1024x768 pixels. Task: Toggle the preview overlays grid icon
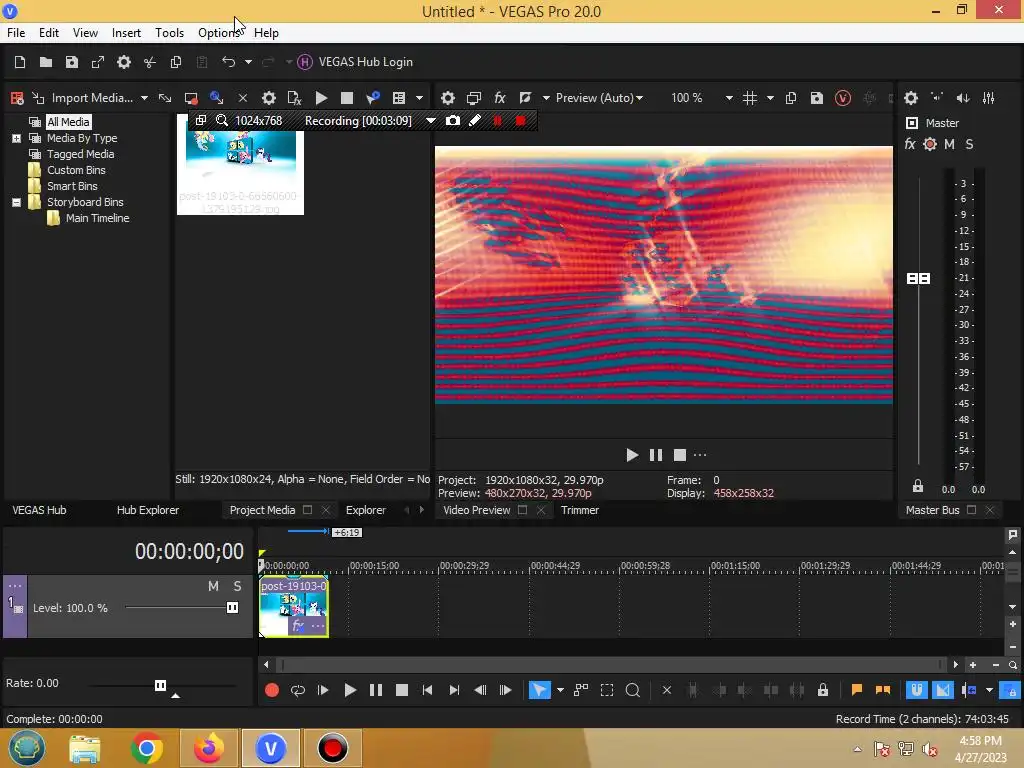pos(750,98)
